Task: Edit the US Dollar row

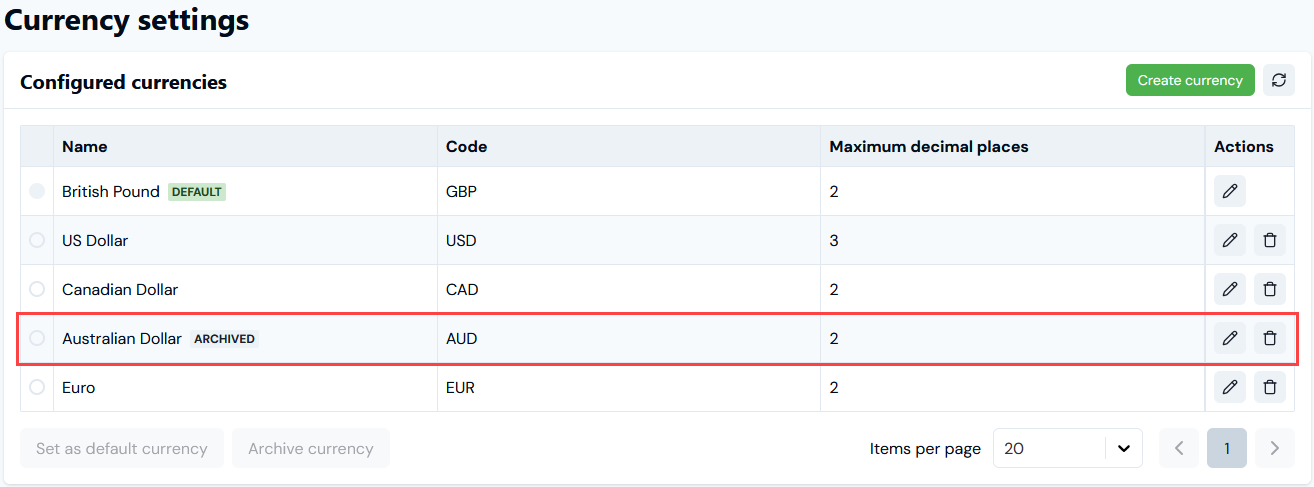Action: [1230, 240]
